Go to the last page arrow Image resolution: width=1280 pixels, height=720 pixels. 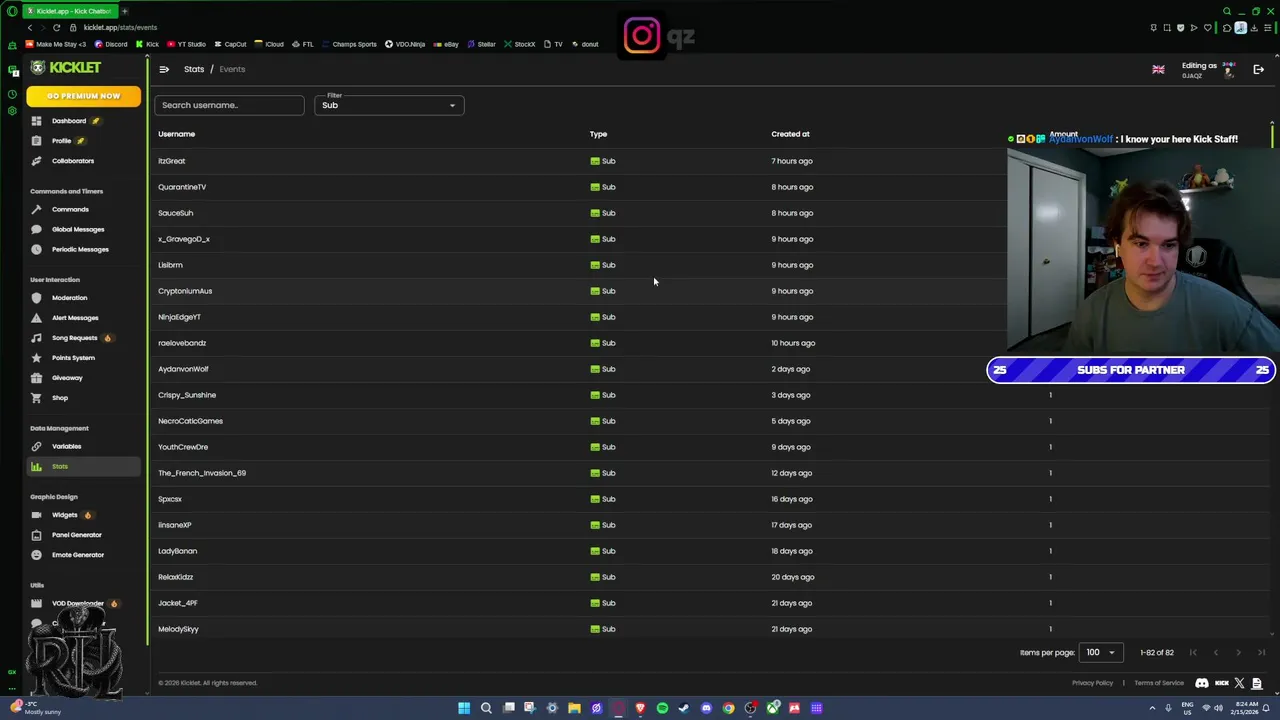tap(1261, 653)
